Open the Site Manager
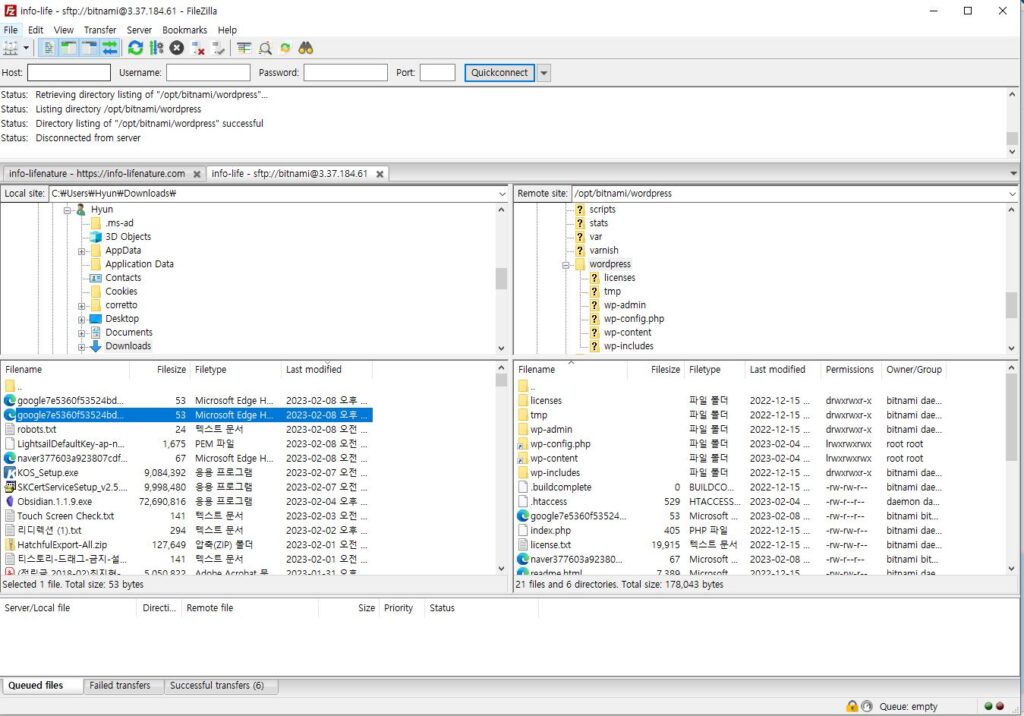This screenshot has width=1024, height=716. pyautogui.click(x=10, y=48)
